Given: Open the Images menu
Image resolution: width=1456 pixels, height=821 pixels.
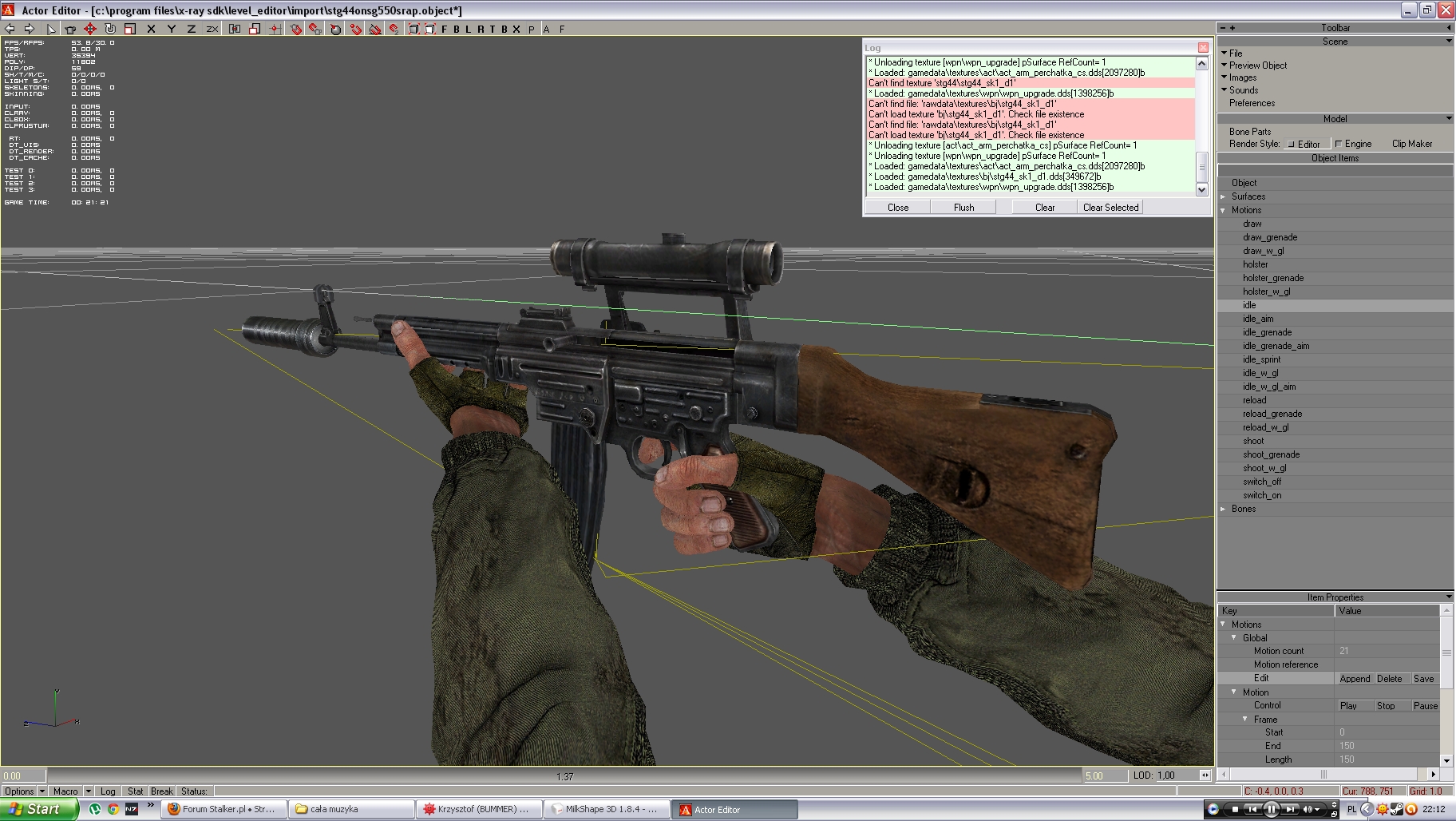Looking at the screenshot, I should tap(1242, 77).
